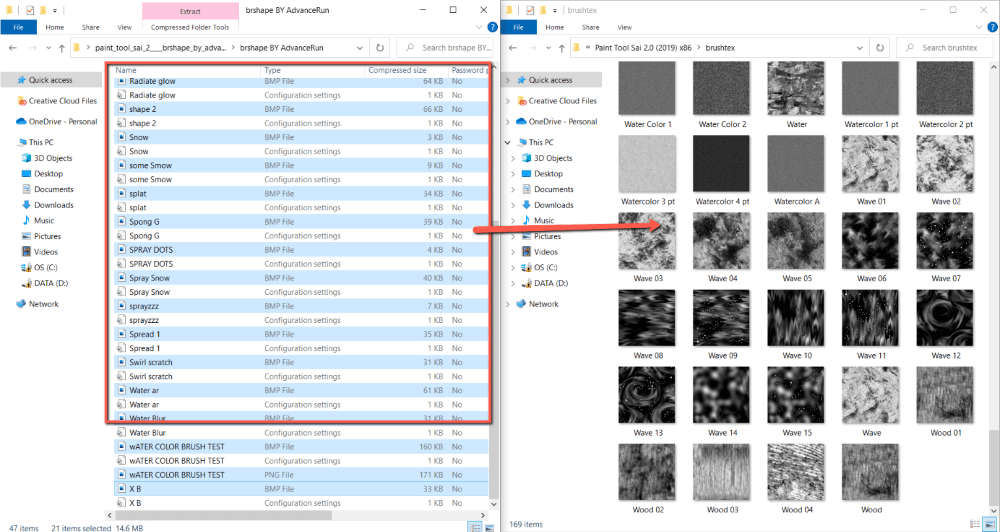This screenshot has height=532, width=1000.
Task: Expand Quick access in brushtex sidebar
Action: 508,80
